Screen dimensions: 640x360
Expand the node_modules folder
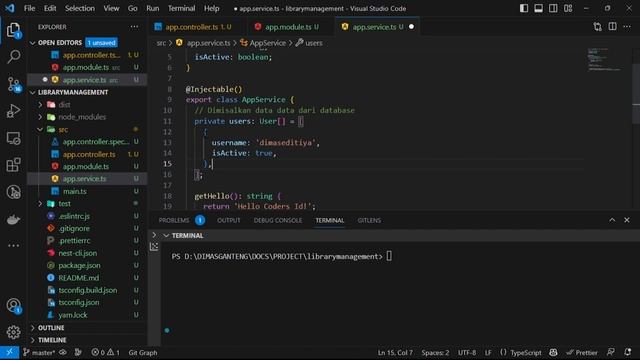(x=82, y=117)
